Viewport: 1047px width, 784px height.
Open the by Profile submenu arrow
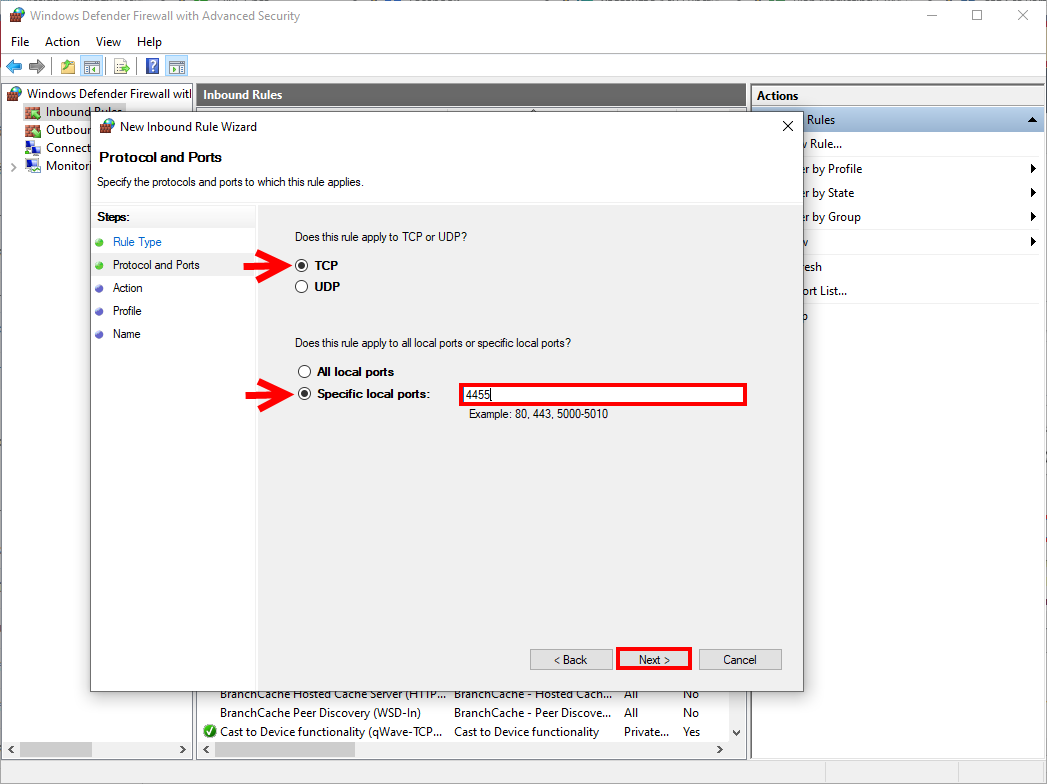(x=1033, y=169)
